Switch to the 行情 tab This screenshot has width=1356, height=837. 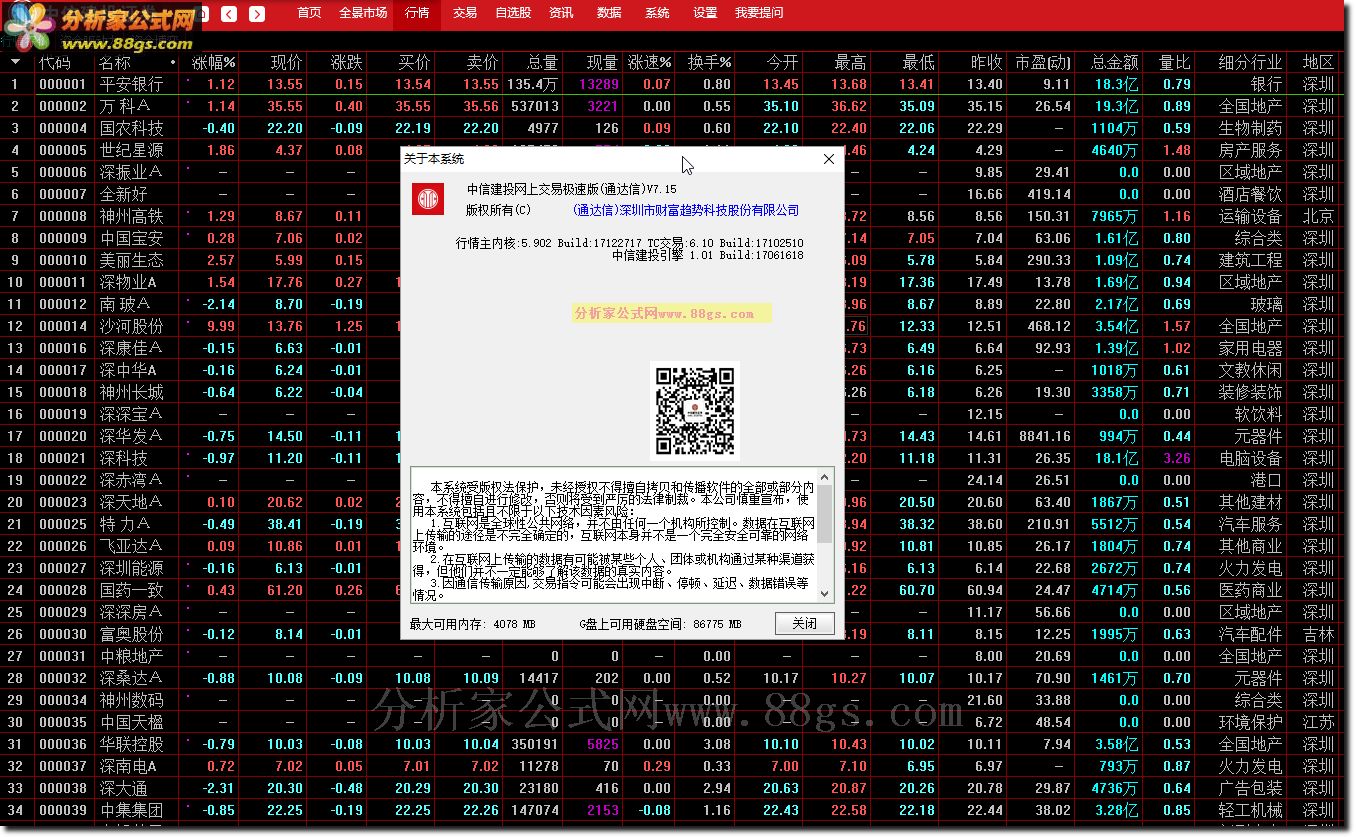[417, 13]
